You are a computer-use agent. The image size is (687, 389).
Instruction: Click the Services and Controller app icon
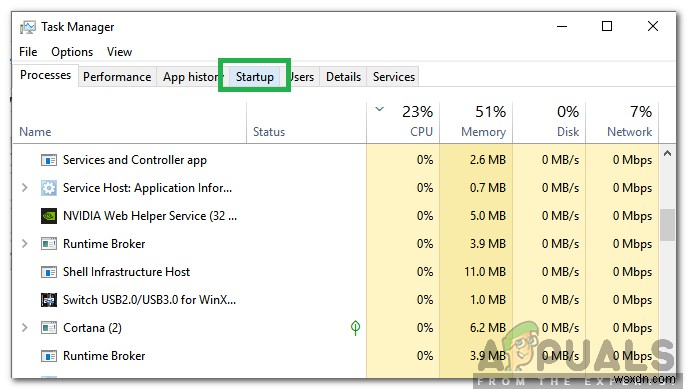[x=49, y=160]
